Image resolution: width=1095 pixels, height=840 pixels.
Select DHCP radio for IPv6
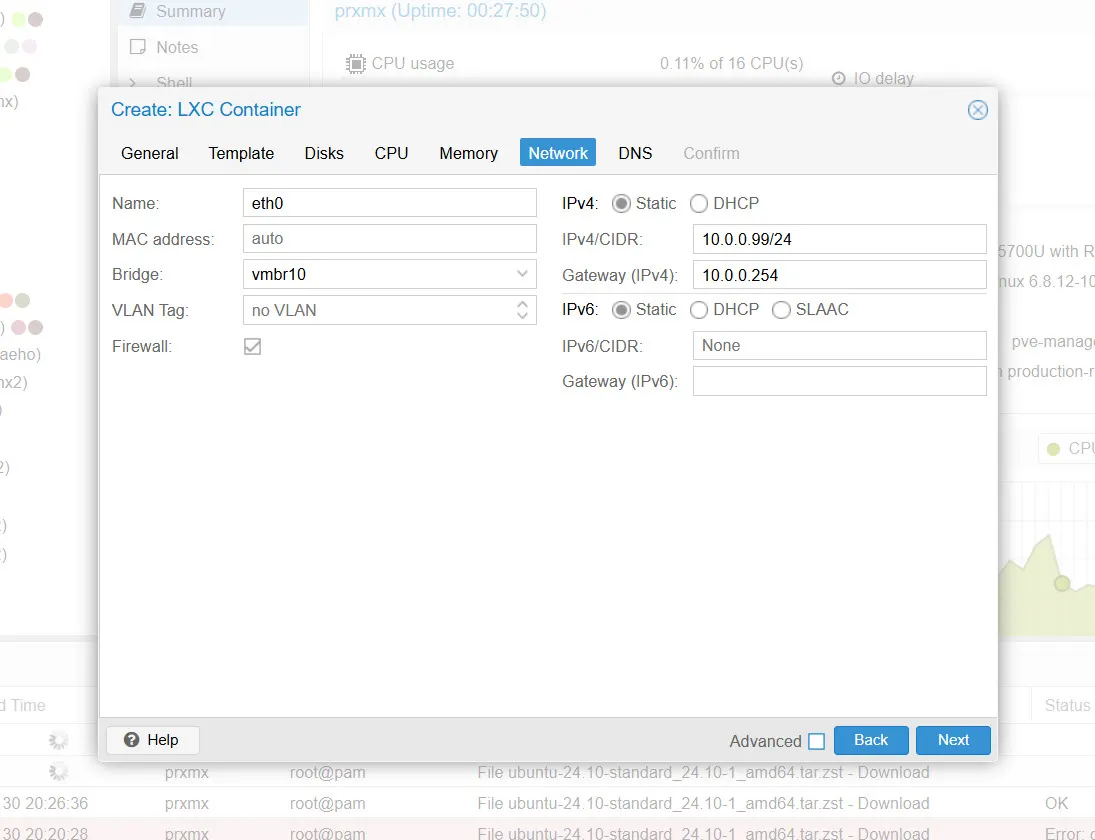pos(699,310)
